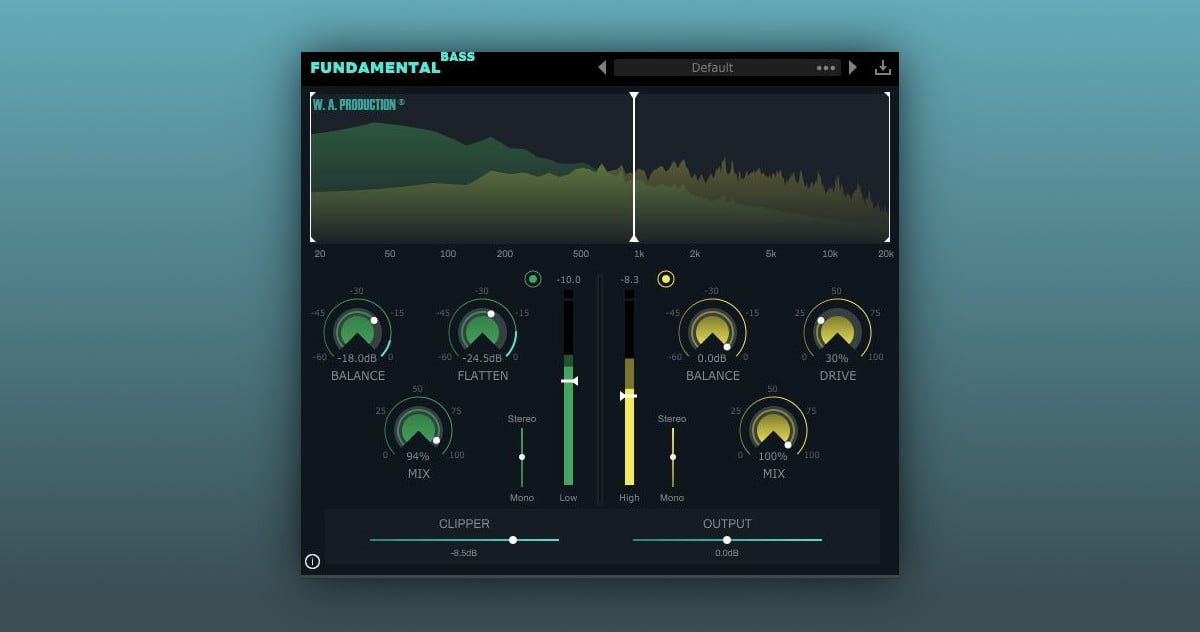Click the crossover frequency divider top handle
The width and height of the screenshot is (1200, 632).
634,96
